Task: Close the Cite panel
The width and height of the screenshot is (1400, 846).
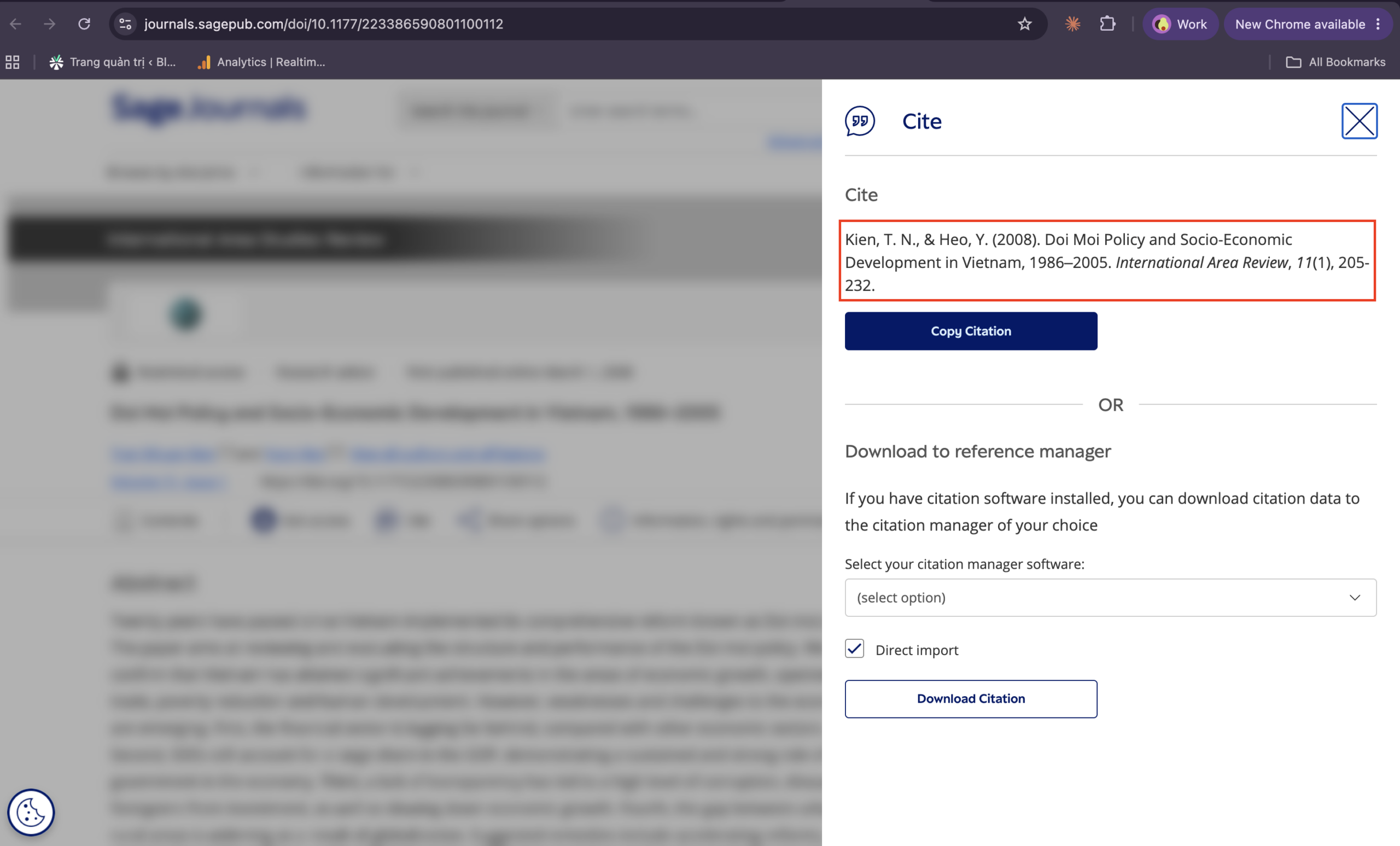Action: (1359, 121)
